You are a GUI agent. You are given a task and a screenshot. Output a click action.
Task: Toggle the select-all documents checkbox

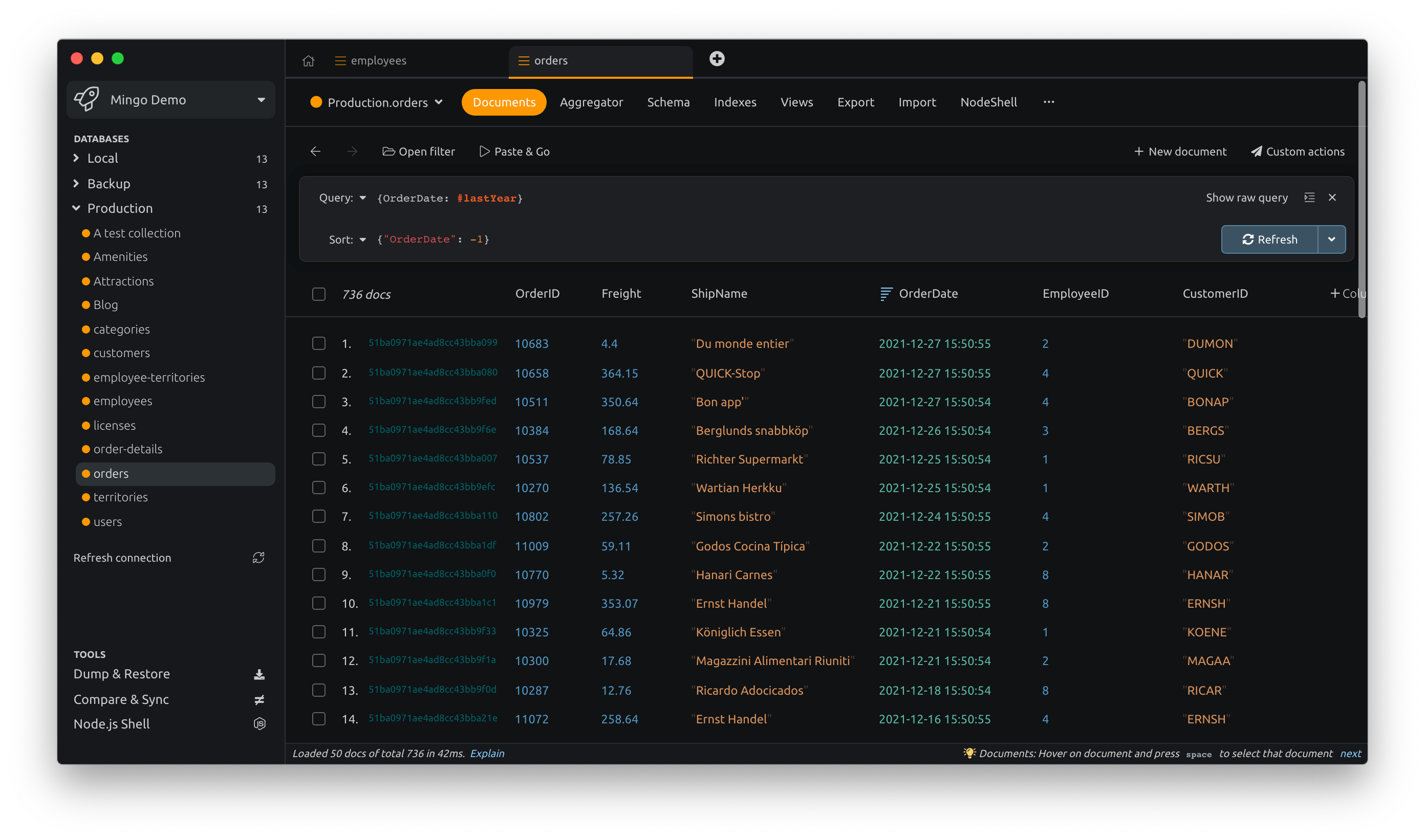pyautogui.click(x=319, y=294)
